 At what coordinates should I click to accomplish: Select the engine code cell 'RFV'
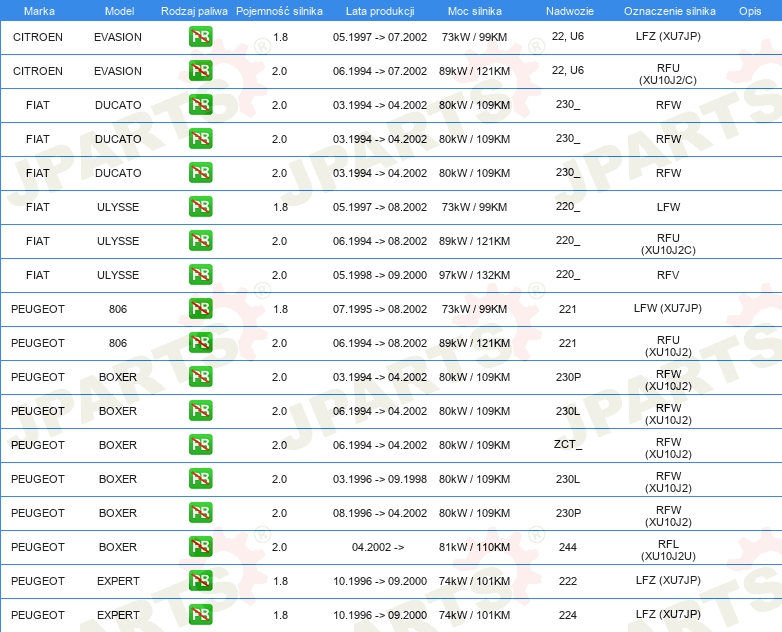pyautogui.click(x=668, y=275)
